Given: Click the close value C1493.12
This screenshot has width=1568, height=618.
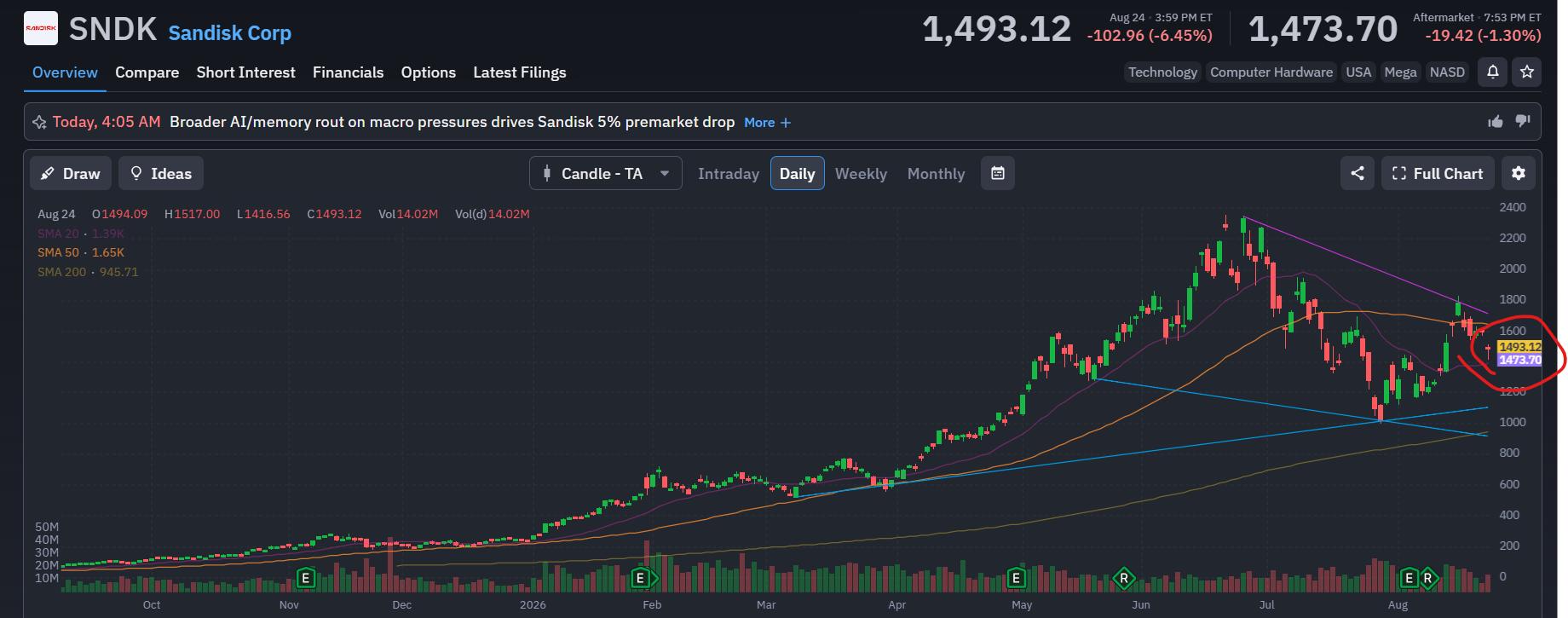Looking at the screenshot, I should coord(334,214).
